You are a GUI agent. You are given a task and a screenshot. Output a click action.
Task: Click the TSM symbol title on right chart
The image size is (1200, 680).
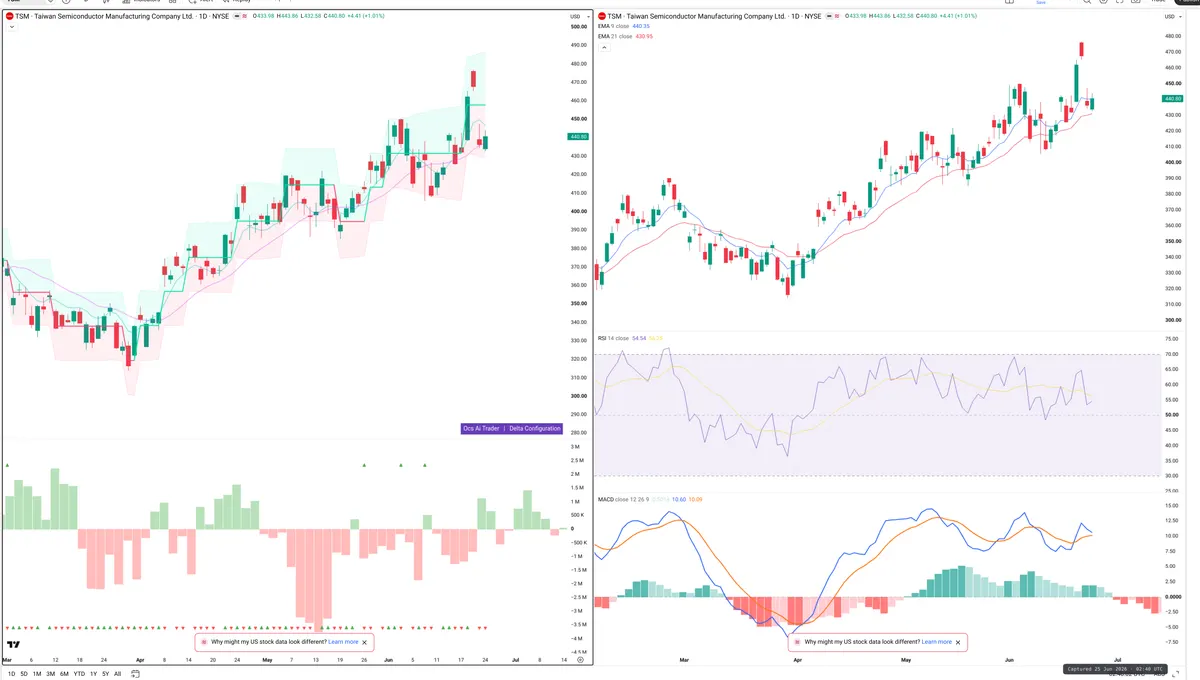click(716, 17)
